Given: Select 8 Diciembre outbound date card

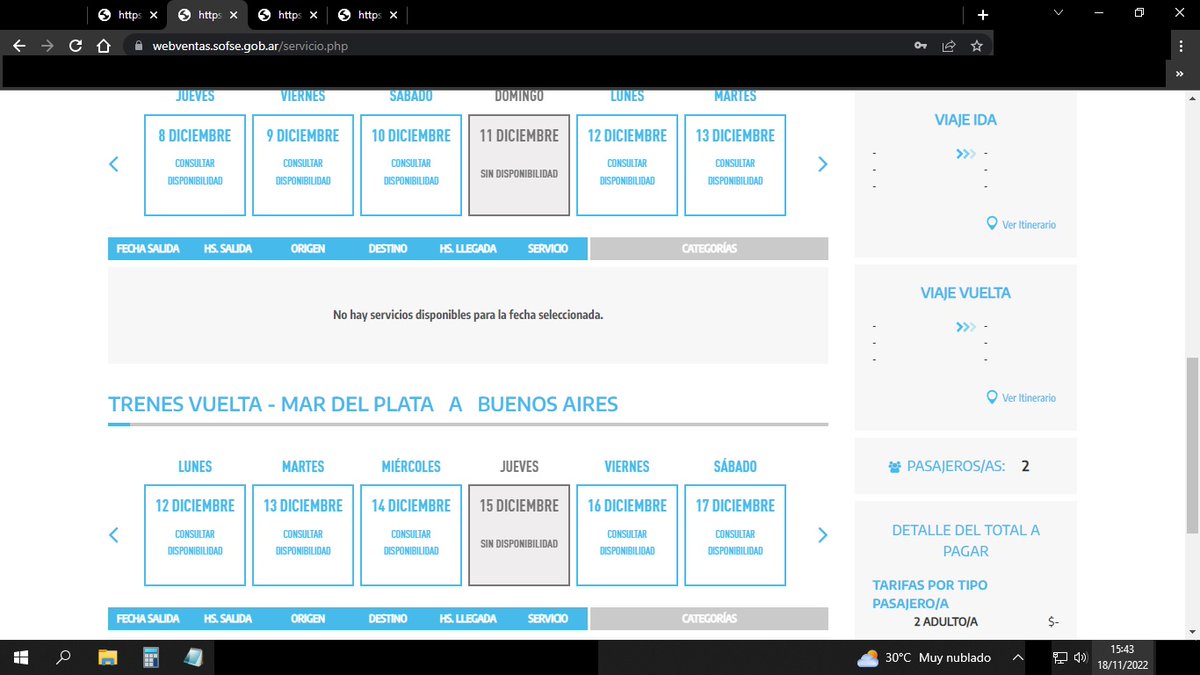Looking at the screenshot, I should click(x=195, y=165).
